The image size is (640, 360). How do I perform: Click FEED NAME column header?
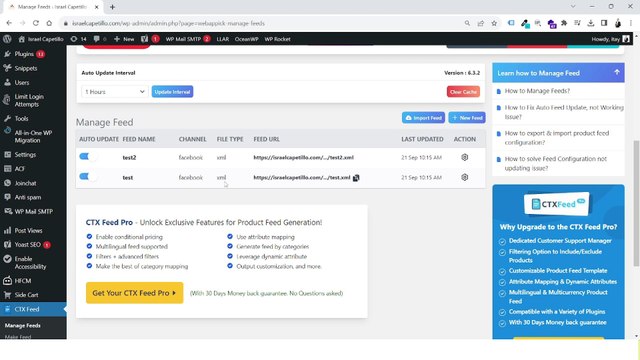(x=139, y=139)
